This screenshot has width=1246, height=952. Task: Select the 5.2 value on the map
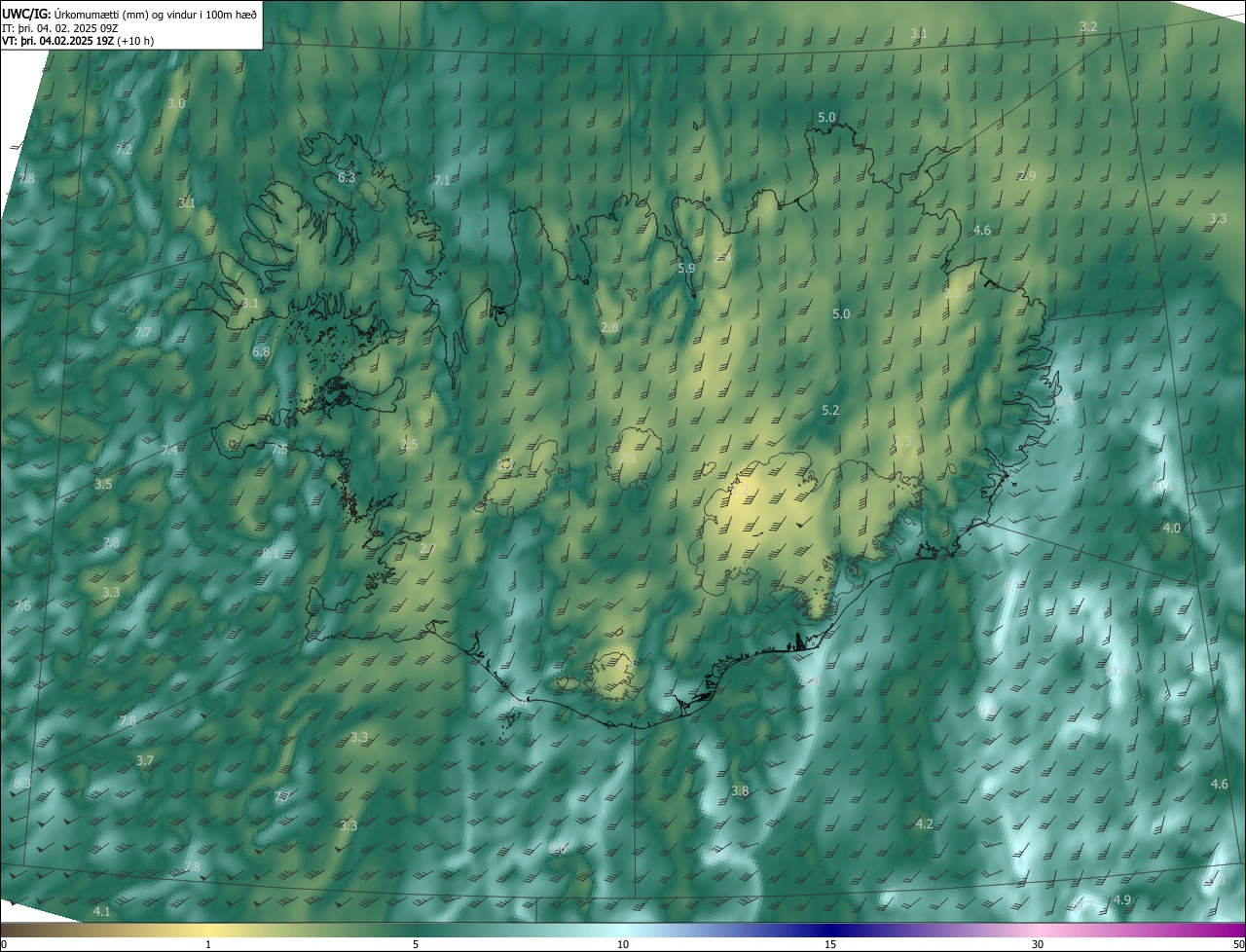pos(830,411)
